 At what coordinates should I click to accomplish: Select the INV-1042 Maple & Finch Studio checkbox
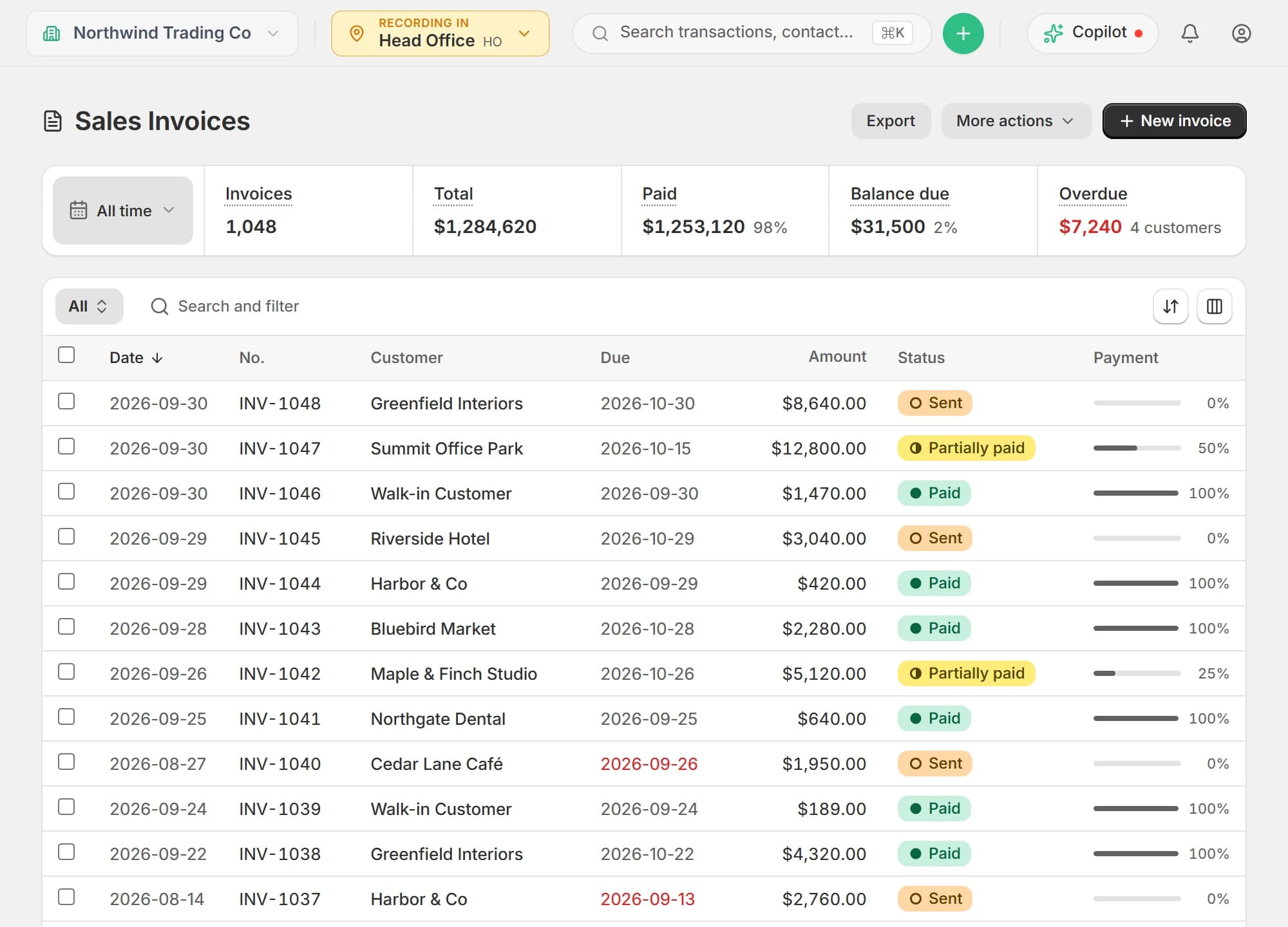pos(66,672)
